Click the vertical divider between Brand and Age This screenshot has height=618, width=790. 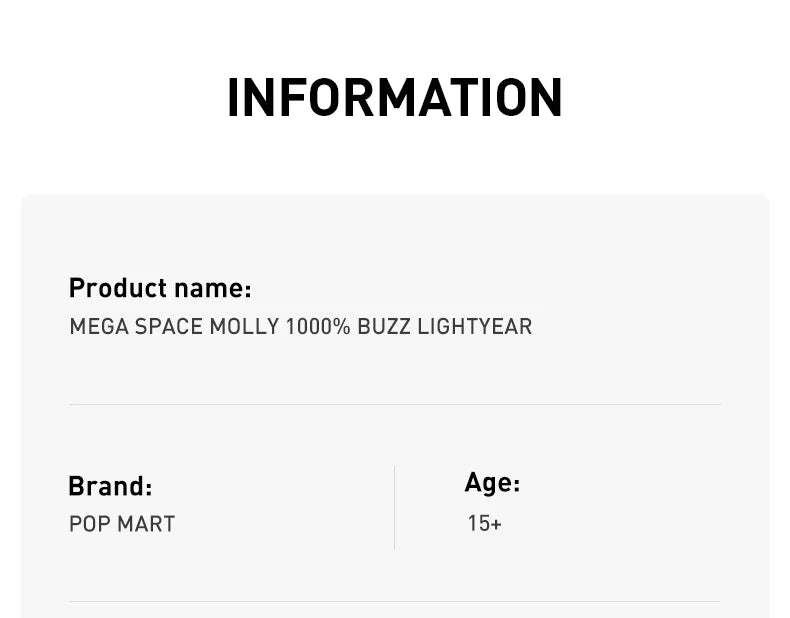(x=395, y=507)
